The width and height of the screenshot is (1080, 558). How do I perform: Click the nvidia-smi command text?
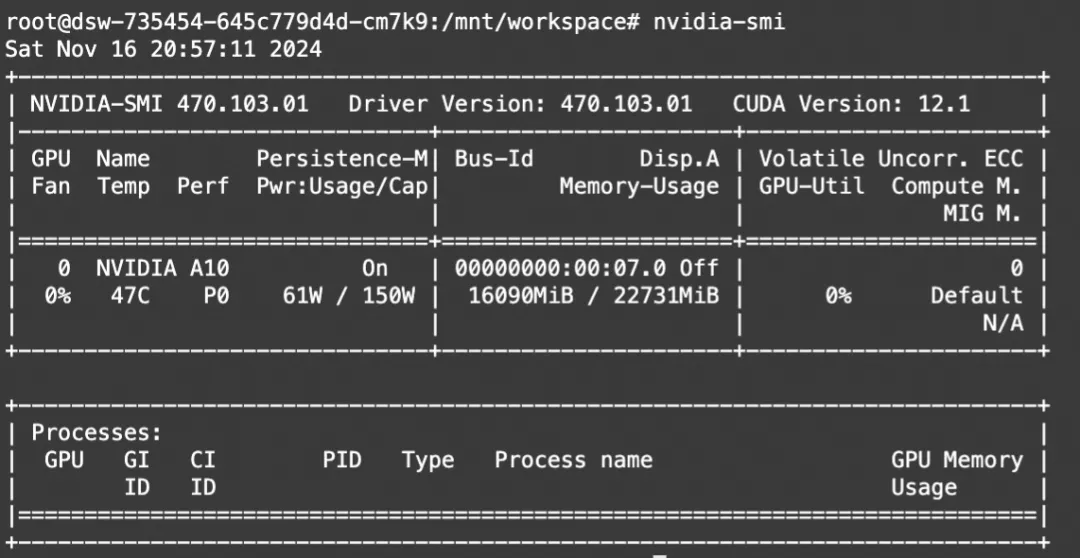tap(719, 22)
